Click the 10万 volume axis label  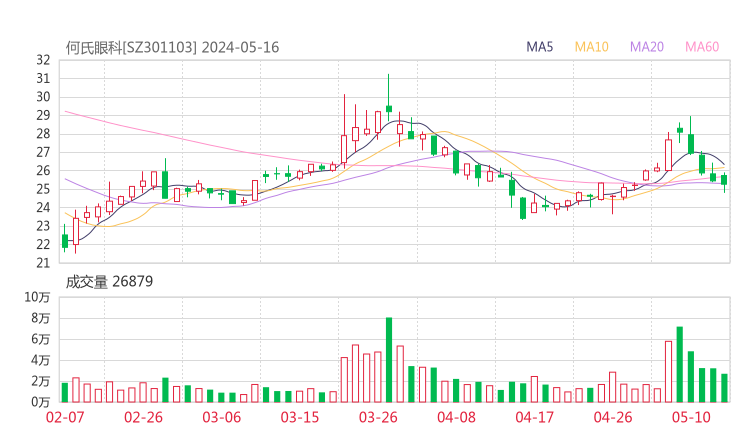point(37,297)
